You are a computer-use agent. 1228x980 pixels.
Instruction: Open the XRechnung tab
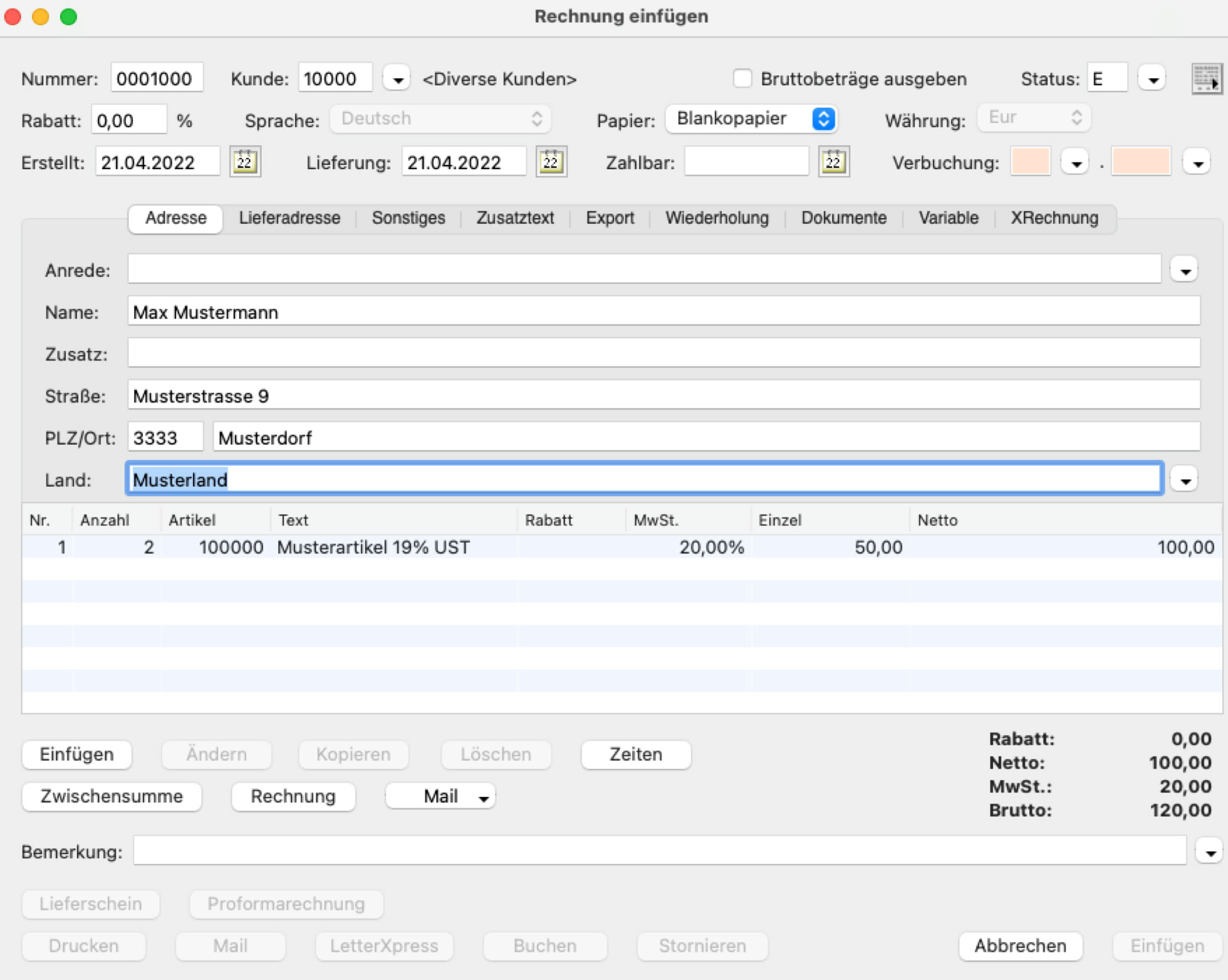click(x=1054, y=218)
